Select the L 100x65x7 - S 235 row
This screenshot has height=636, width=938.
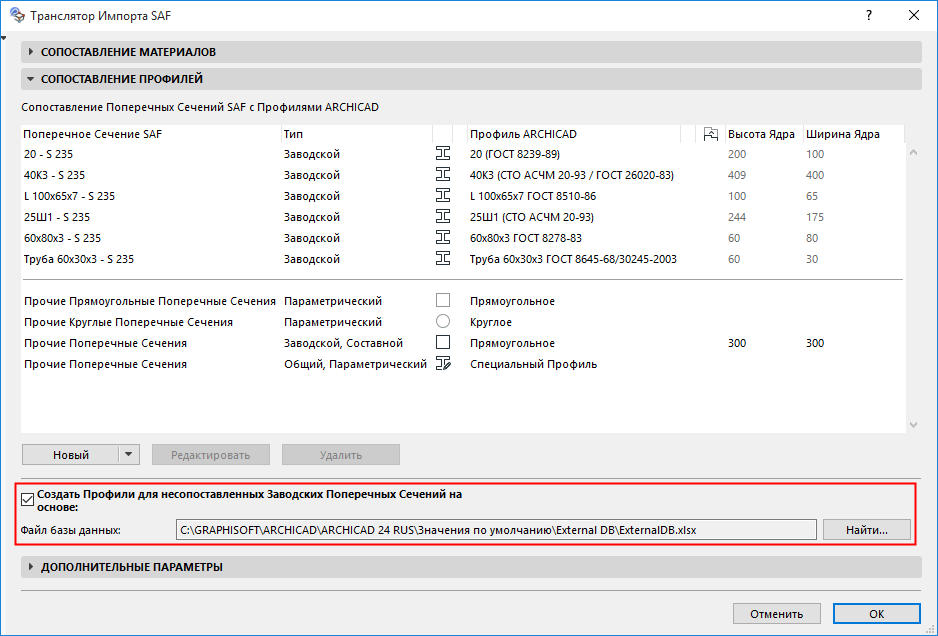[464, 196]
